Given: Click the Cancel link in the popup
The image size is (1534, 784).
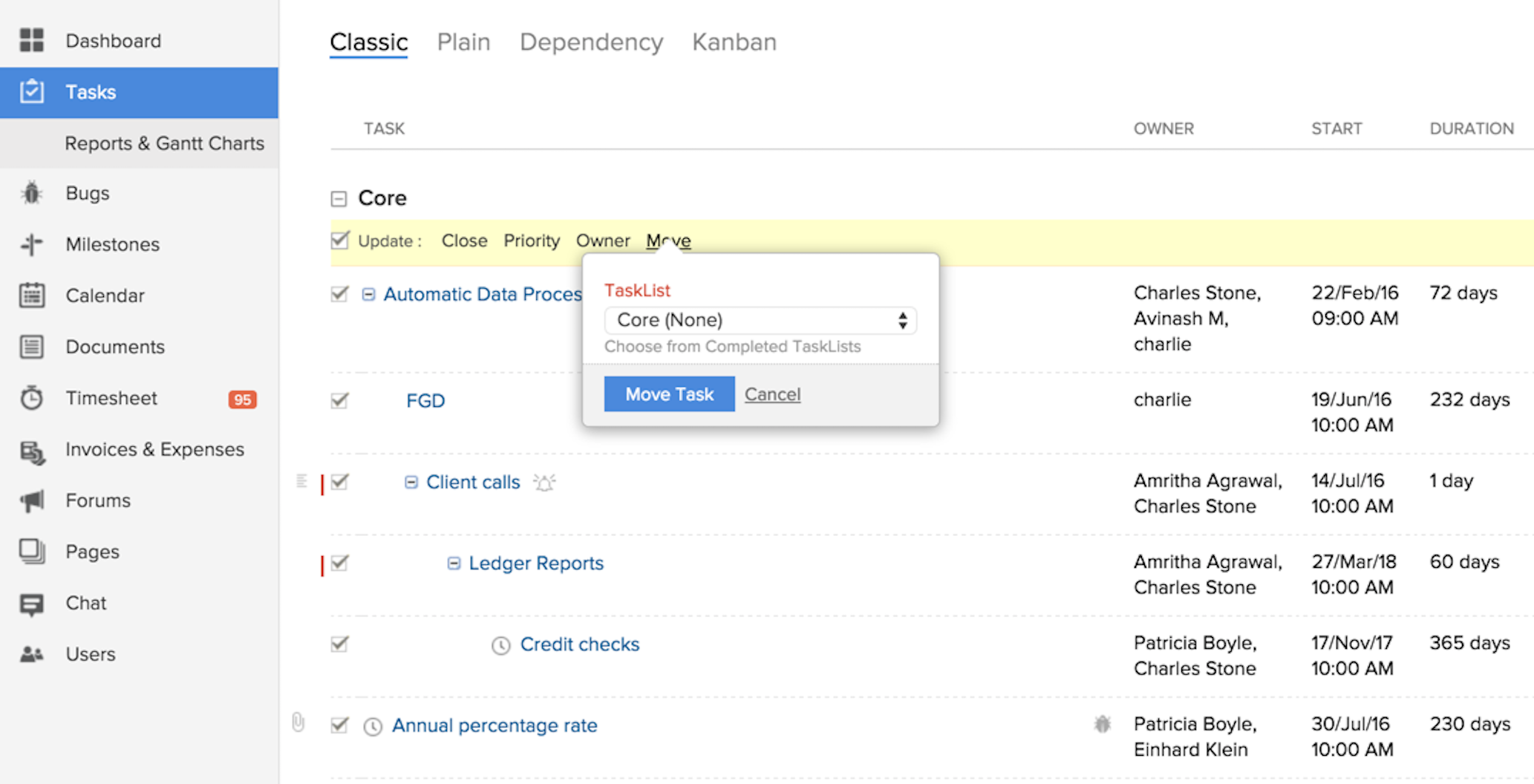Looking at the screenshot, I should pyautogui.click(x=772, y=394).
